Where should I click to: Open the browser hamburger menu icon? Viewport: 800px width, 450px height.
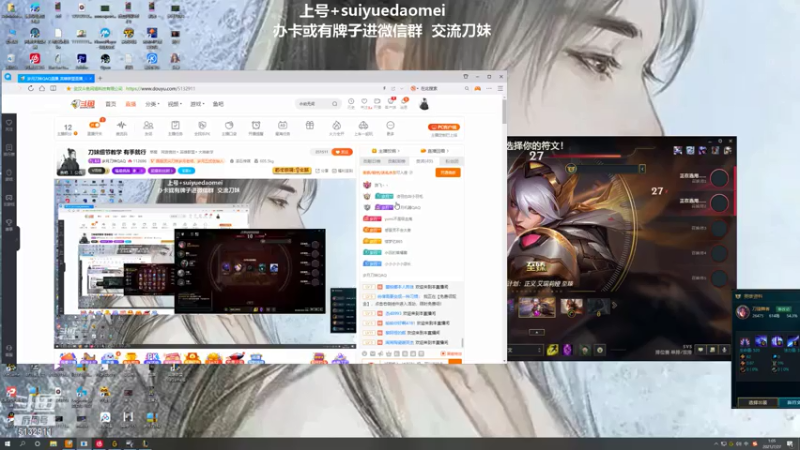[x=501, y=88]
